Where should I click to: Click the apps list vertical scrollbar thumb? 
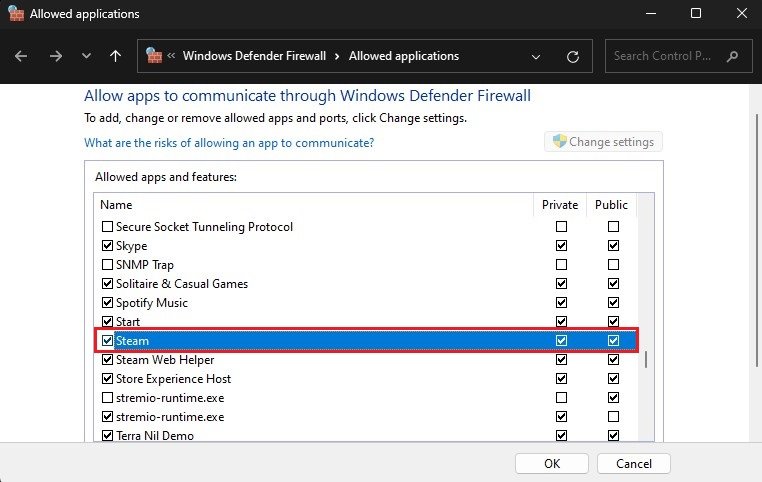tap(645, 359)
